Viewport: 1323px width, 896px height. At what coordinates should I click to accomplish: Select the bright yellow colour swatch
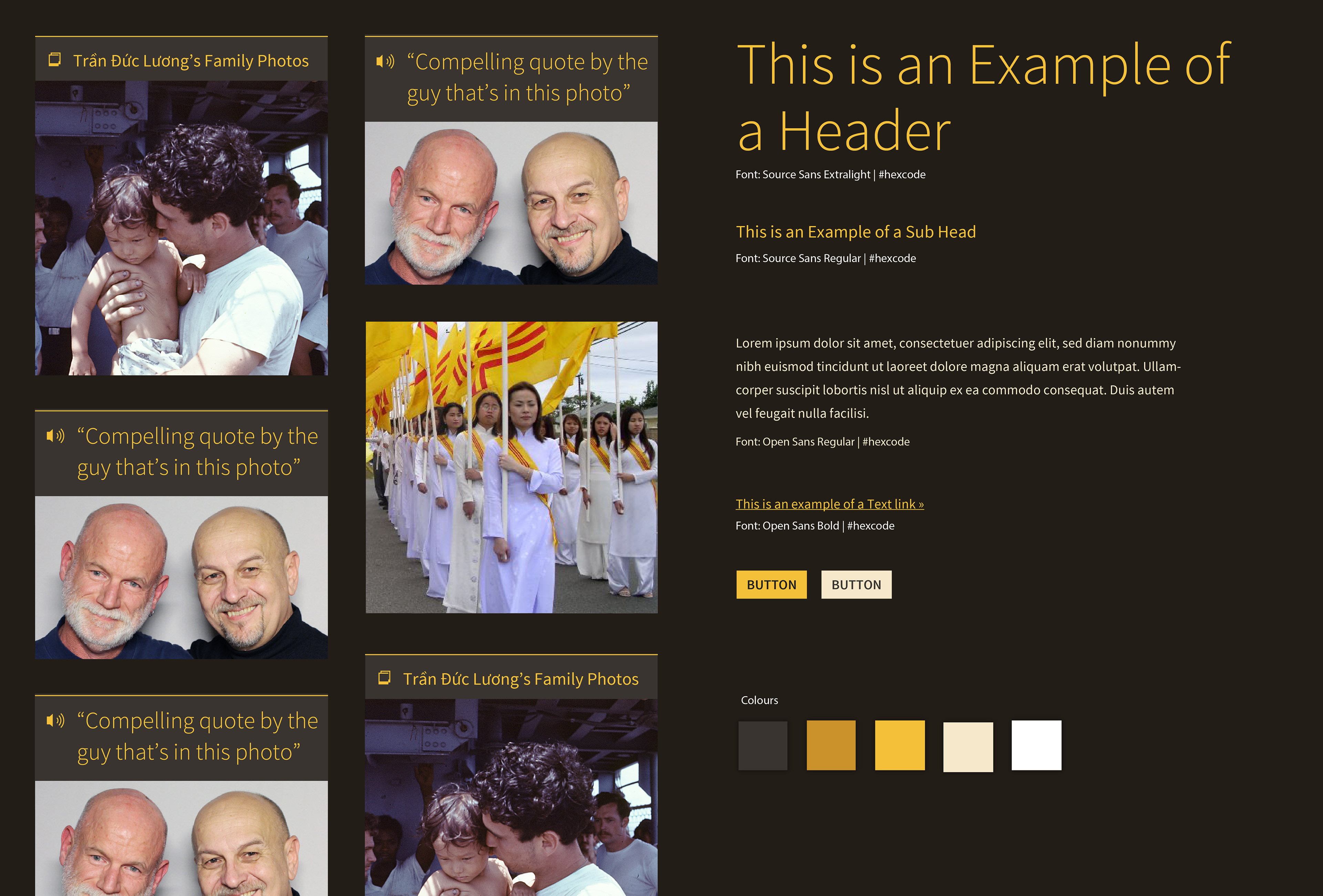point(900,745)
